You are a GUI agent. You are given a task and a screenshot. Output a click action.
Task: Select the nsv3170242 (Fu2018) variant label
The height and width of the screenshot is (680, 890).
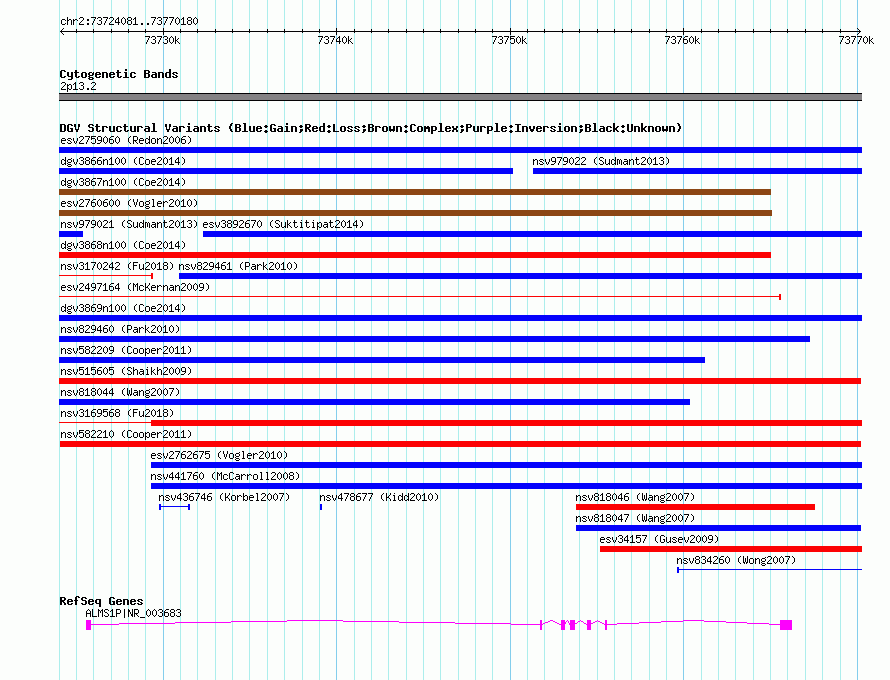[117, 266]
